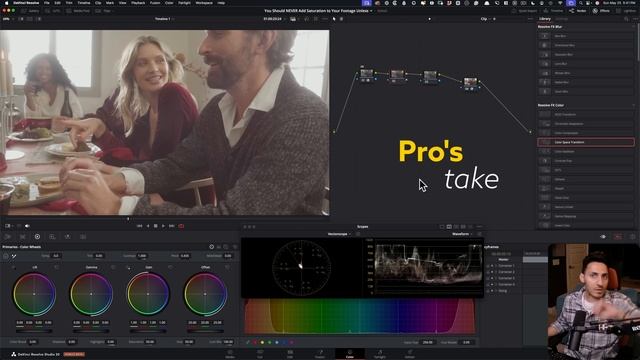
Task: Select the Color Wheels palette icon
Action: pos(37,236)
